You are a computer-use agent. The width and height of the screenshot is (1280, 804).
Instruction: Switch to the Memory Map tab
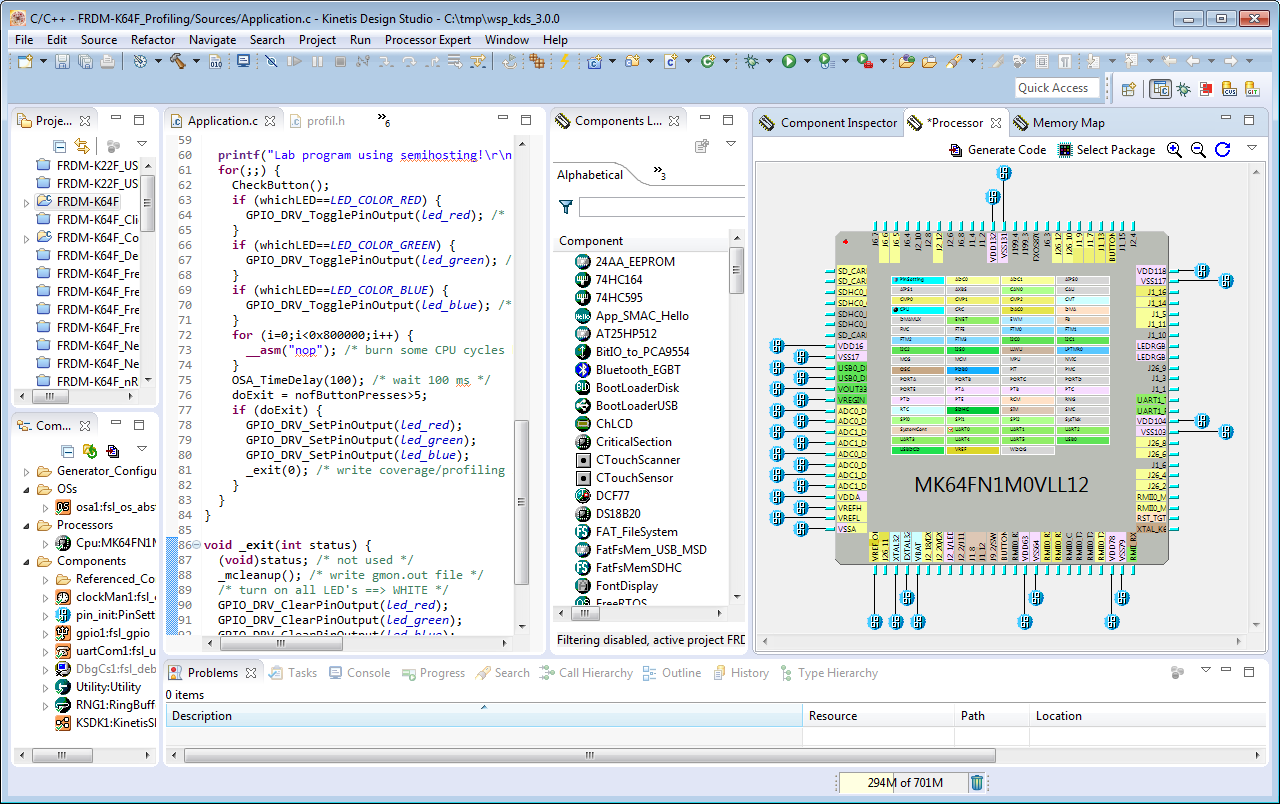tap(1058, 123)
